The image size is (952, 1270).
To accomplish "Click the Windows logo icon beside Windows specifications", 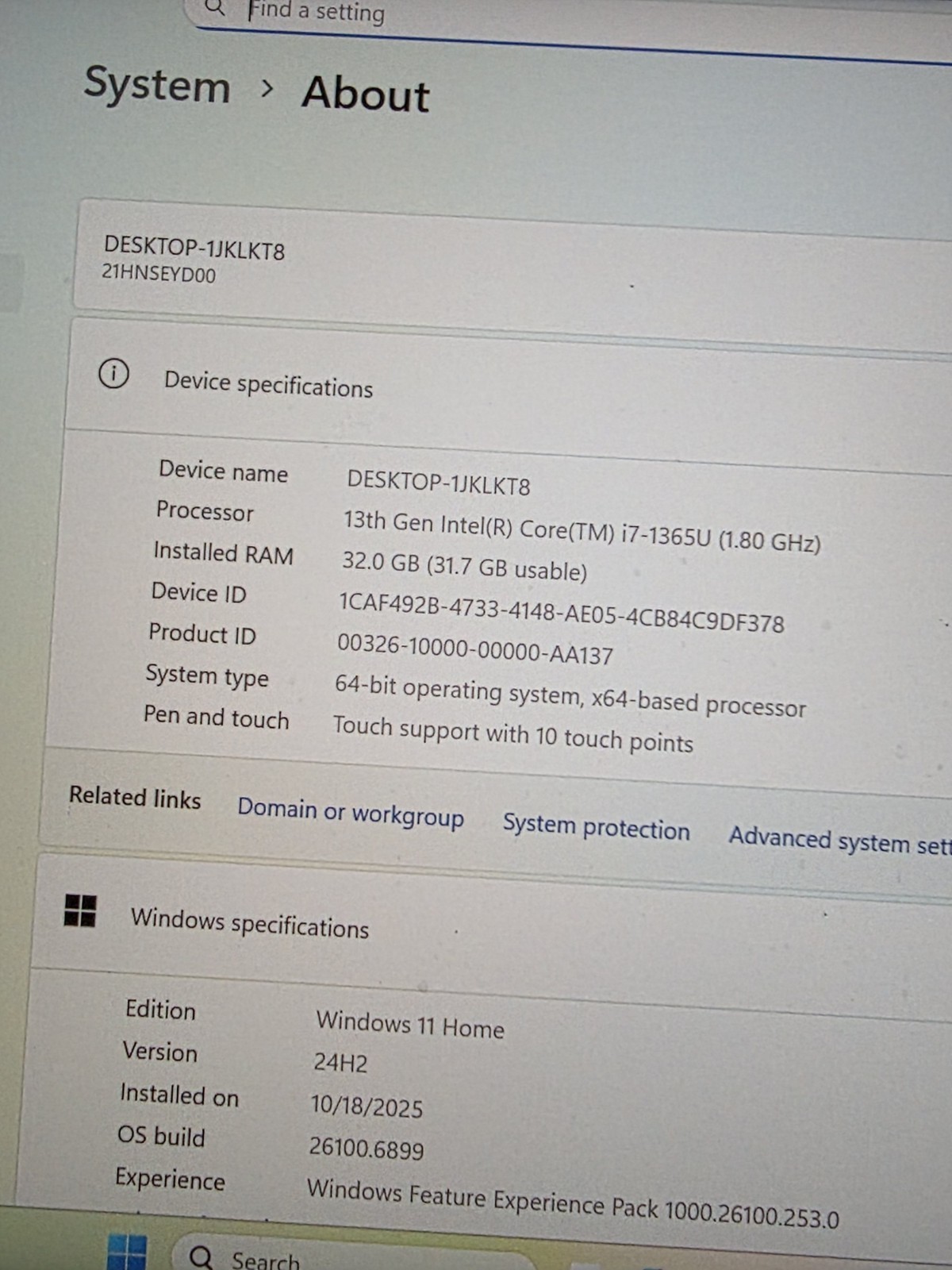I will click(x=80, y=910).
